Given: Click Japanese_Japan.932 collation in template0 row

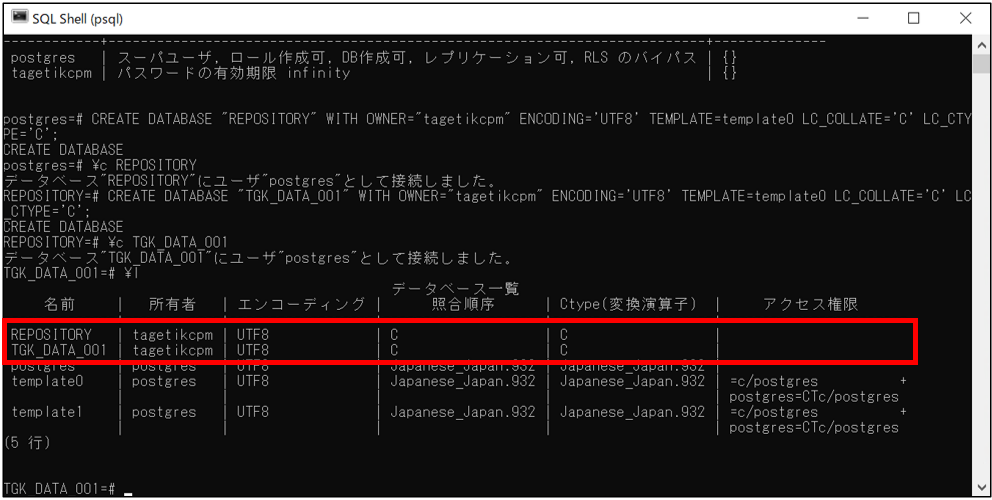Looking at the screenshot, I should (x=463, y=381).
